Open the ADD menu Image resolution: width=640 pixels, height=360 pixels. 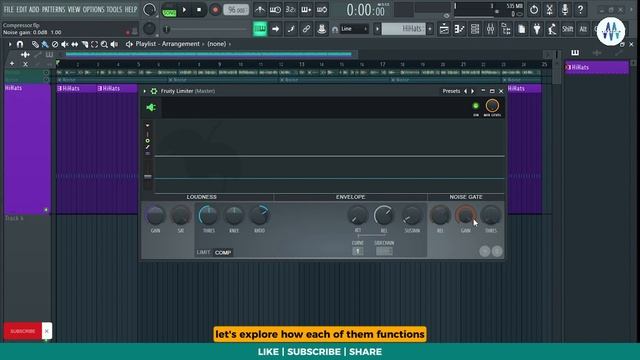click(x=34, y=9)
